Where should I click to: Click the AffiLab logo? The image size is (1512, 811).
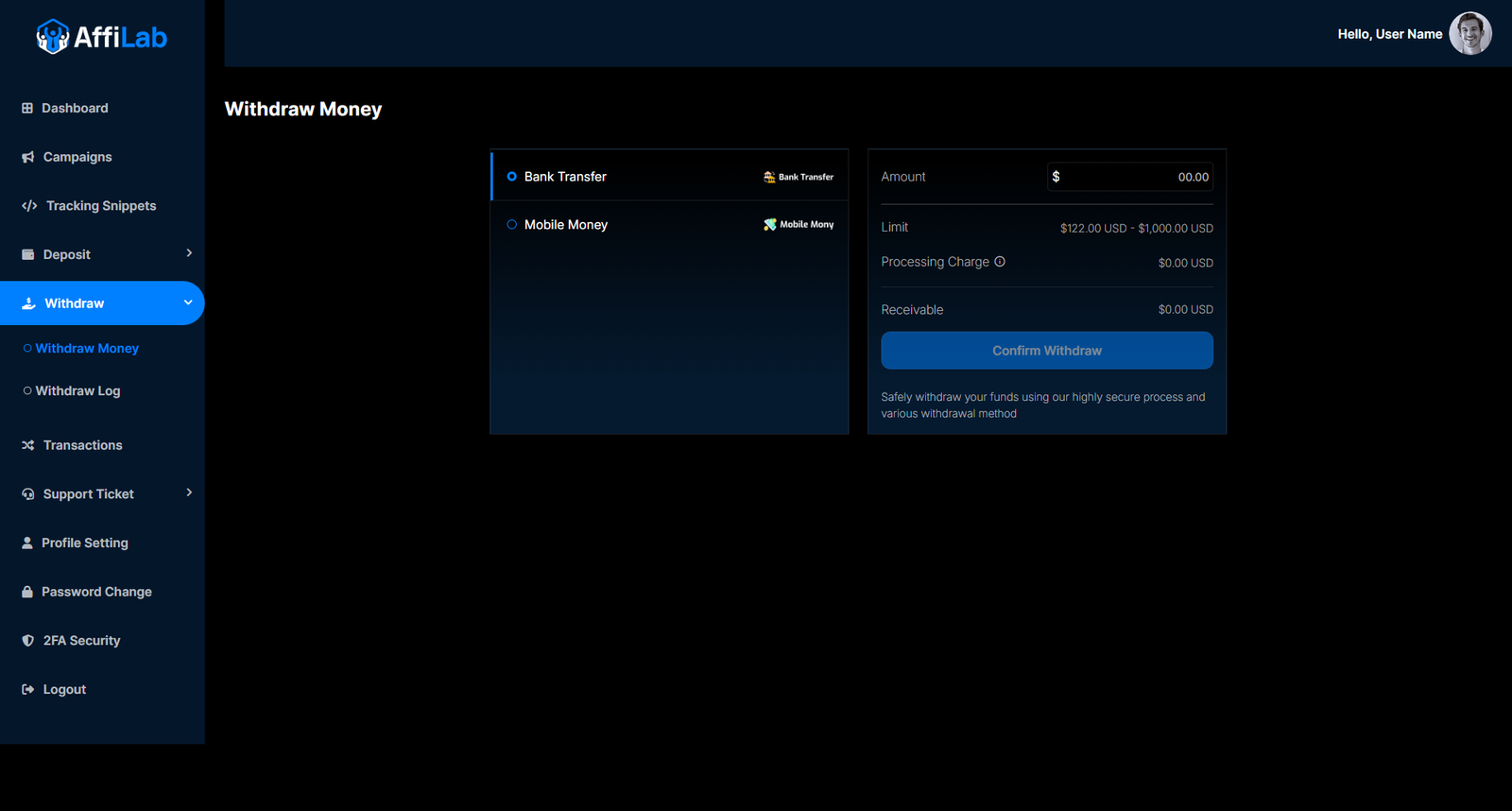[101, 37]
